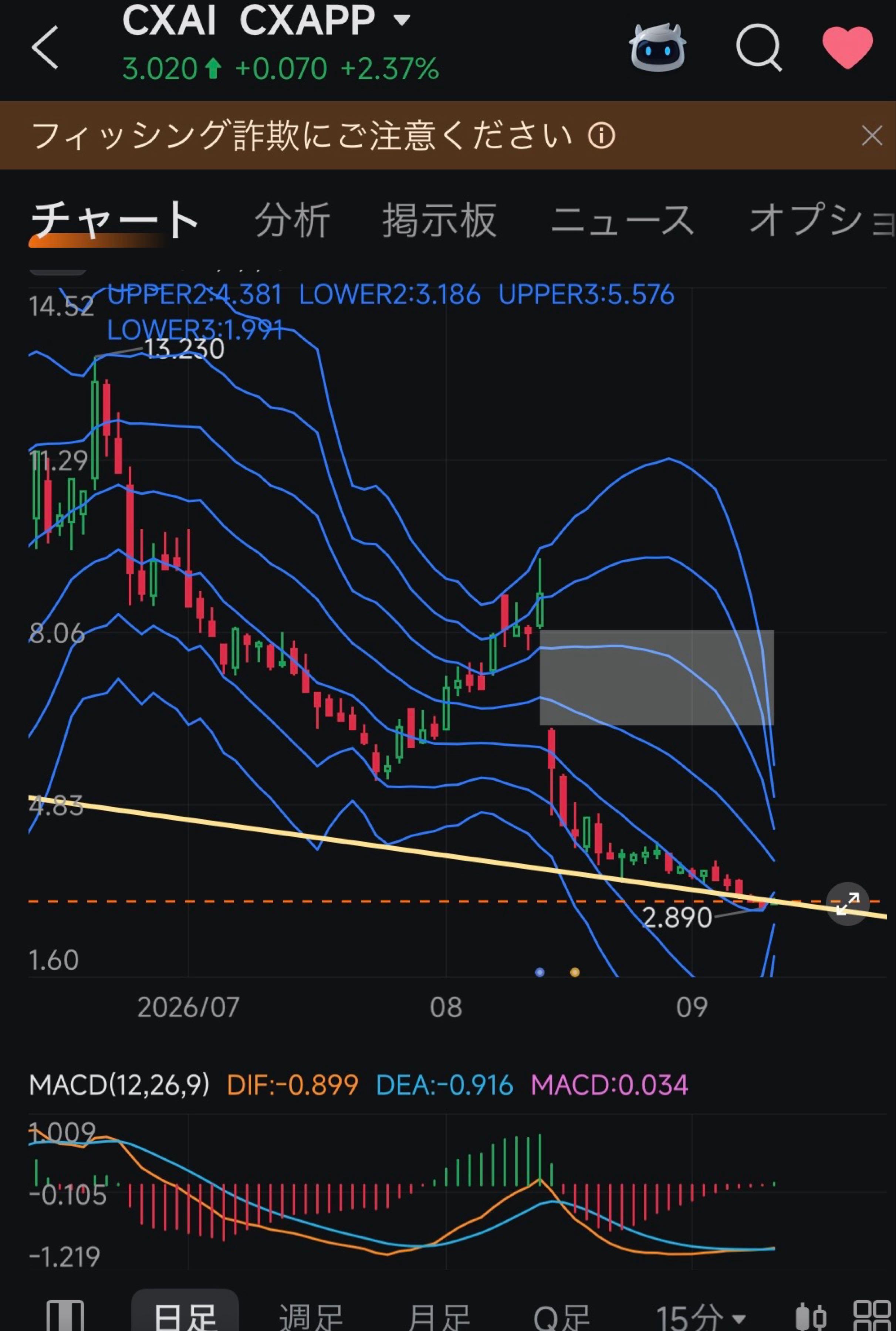896x1331 pixels.
Task: Tap the LOWER2:3.186 indicator value
Action: point(390,295)
